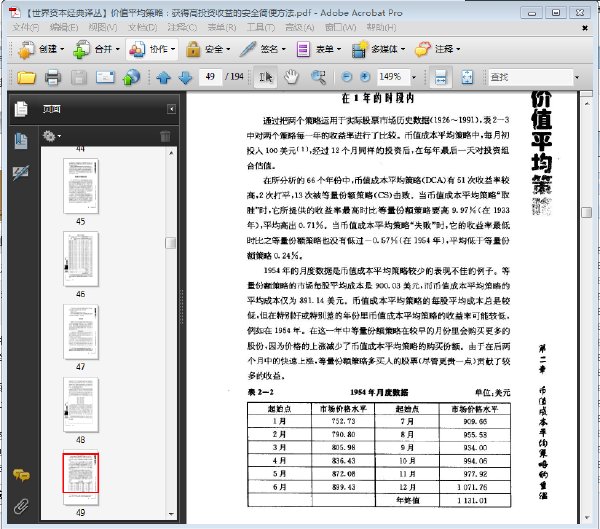Collapse the Pages (页面) panel

click(171, 109)
